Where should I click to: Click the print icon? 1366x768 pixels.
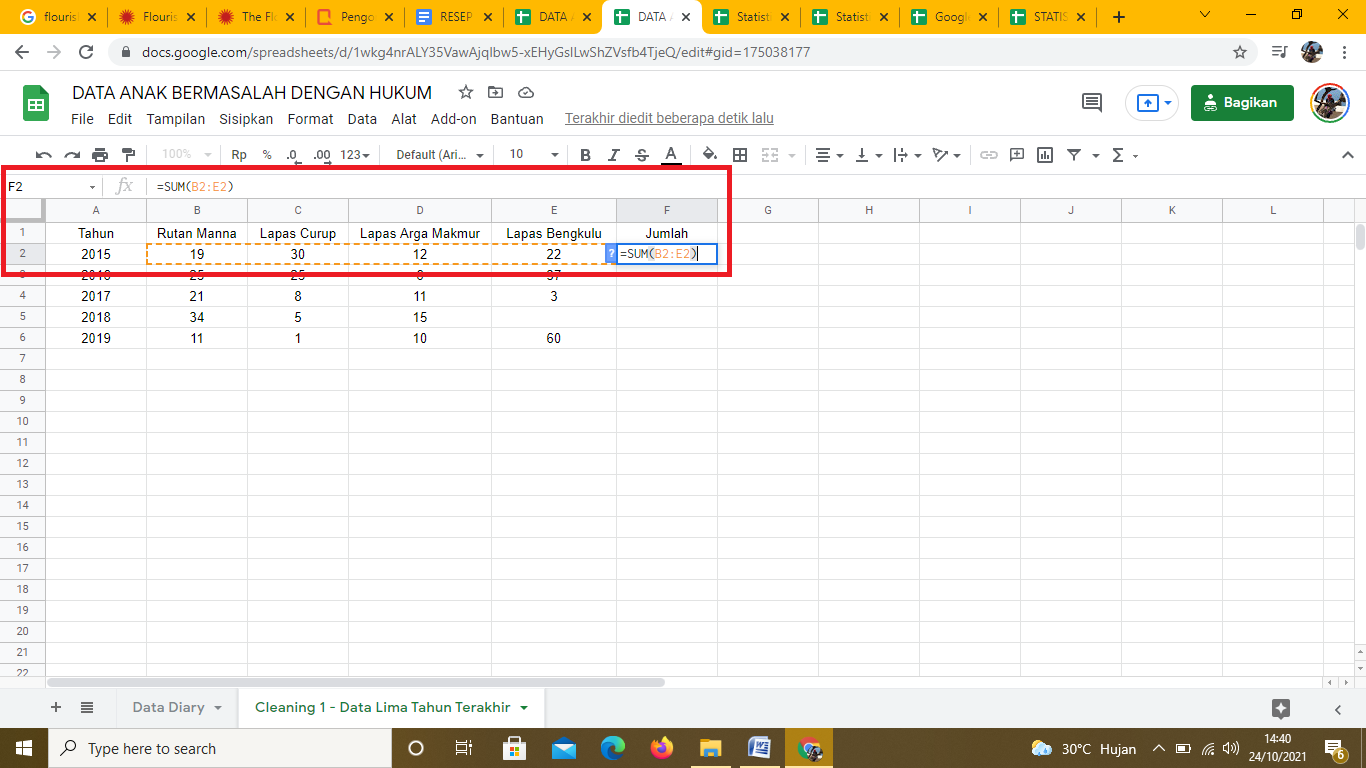100,155
